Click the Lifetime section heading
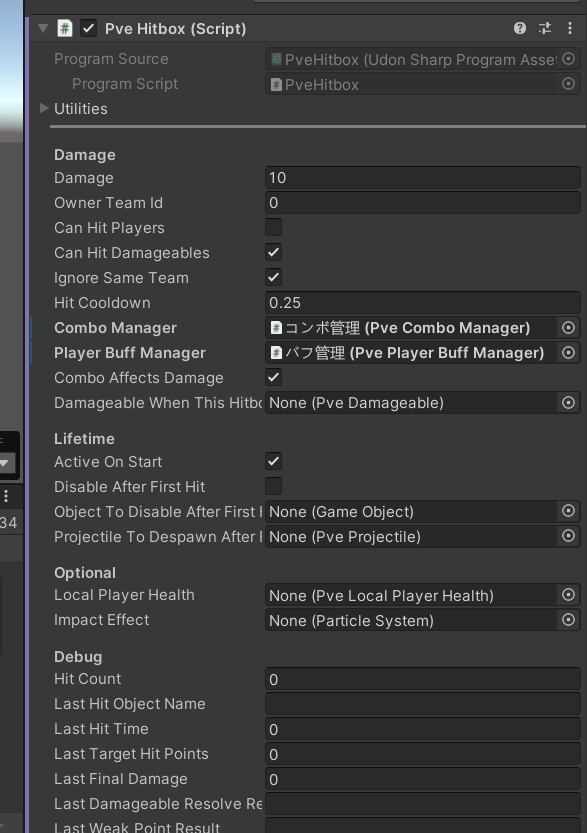 pos(84,439)
